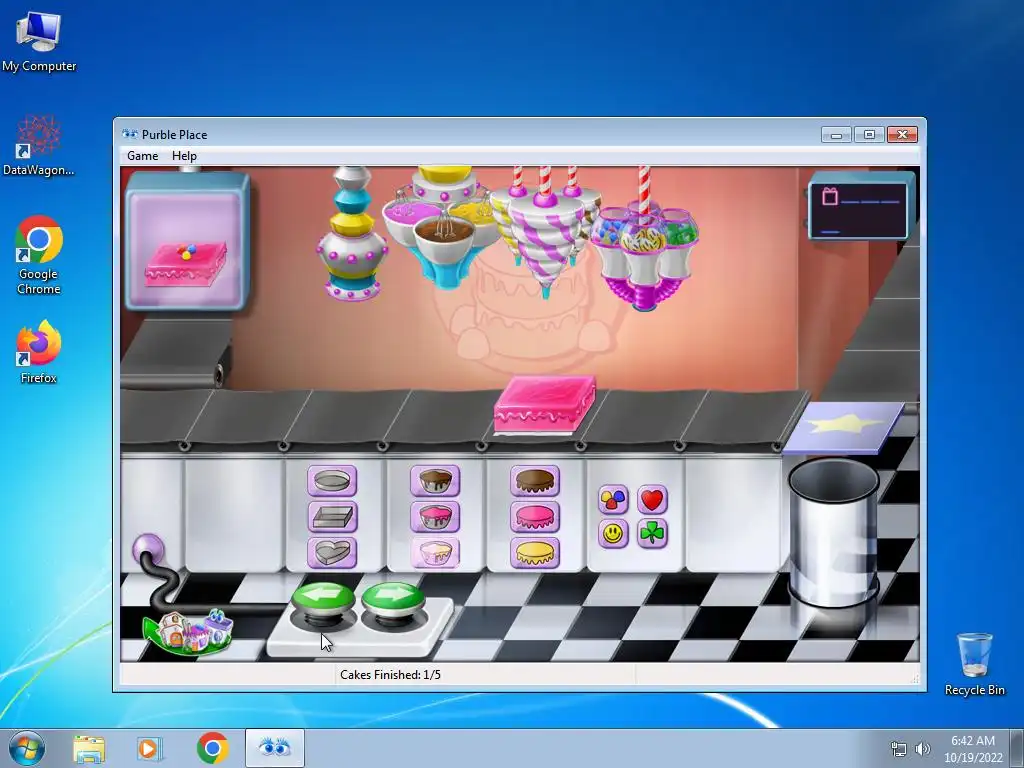This screenshot has height=768, width=1024.
Task: Open the volume speaker tray icon
Action: click(923, 749)
